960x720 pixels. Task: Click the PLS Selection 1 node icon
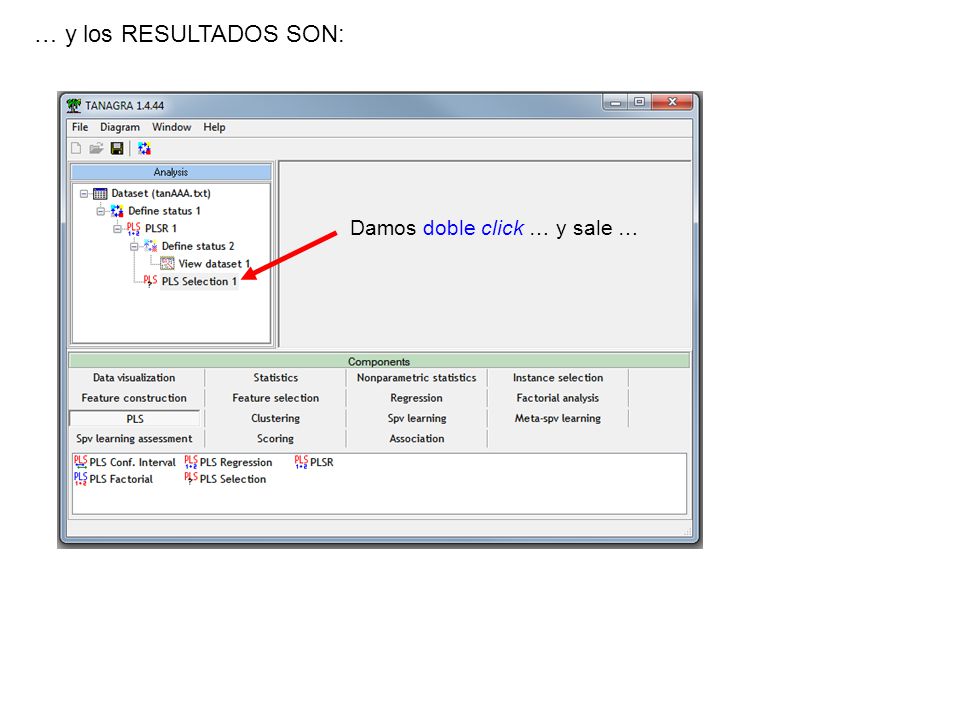[150, 281]
